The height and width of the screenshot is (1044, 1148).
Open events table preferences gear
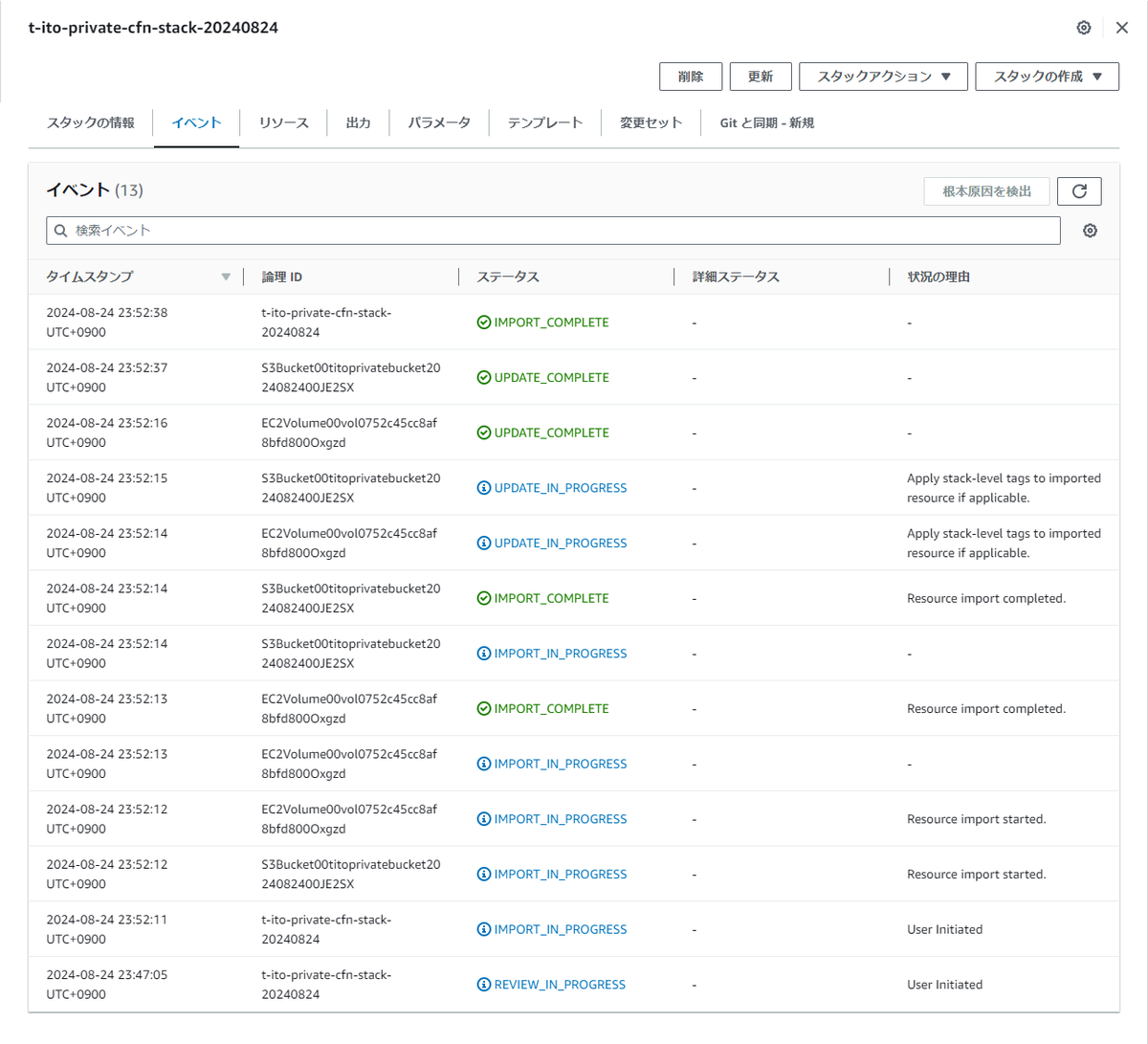(1090, 231)
